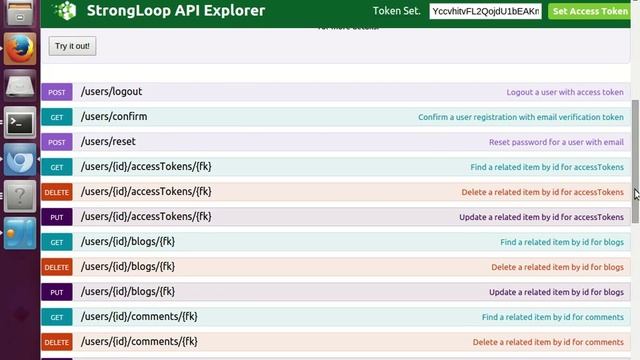The width and height of the screenshot is (640, 360).
Task: Open 'Update a related item by id for accessTokens'
Action: point(541,217)
